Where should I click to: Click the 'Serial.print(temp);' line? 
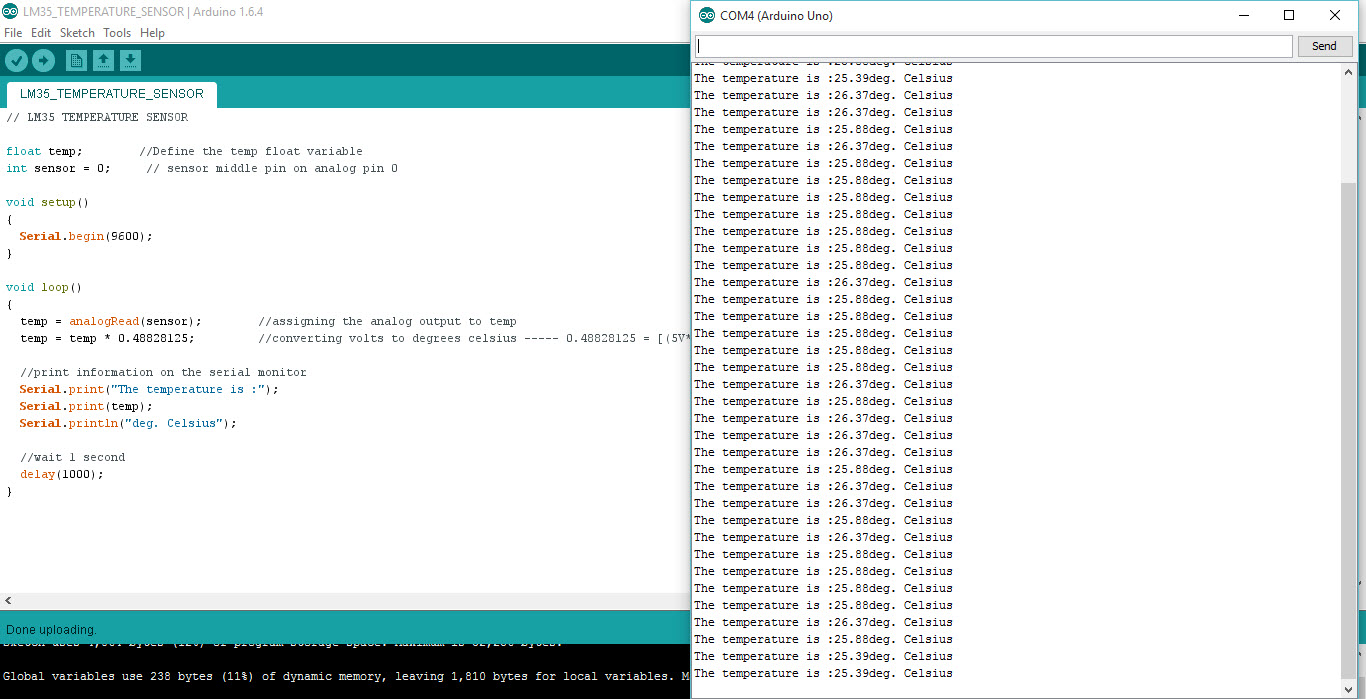(86, 406)
